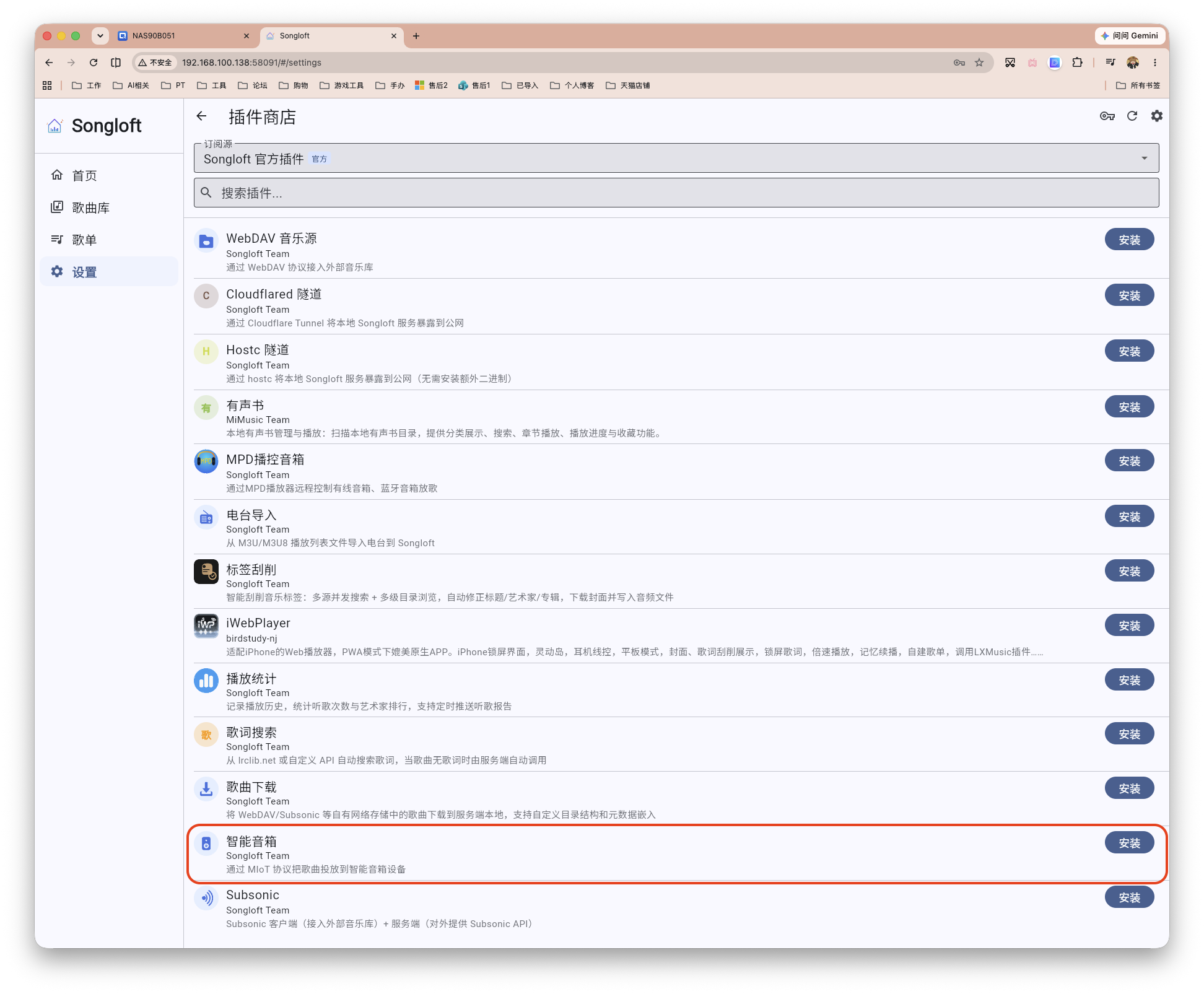The width and height of the screenshot is (1204, 994).
Task: Open the 论坛 bookmarks folder
Action: click(x=253, y=85)
